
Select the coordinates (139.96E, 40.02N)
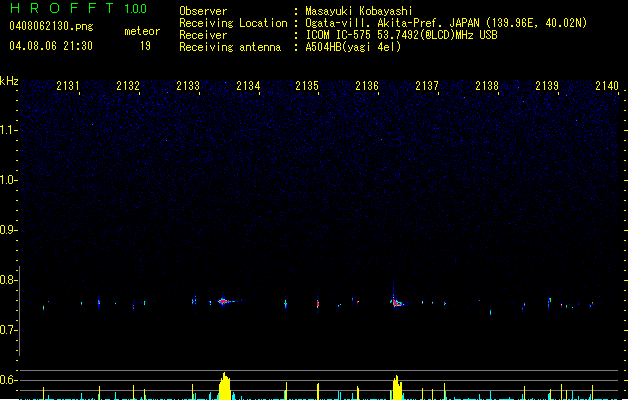(536, 23)
